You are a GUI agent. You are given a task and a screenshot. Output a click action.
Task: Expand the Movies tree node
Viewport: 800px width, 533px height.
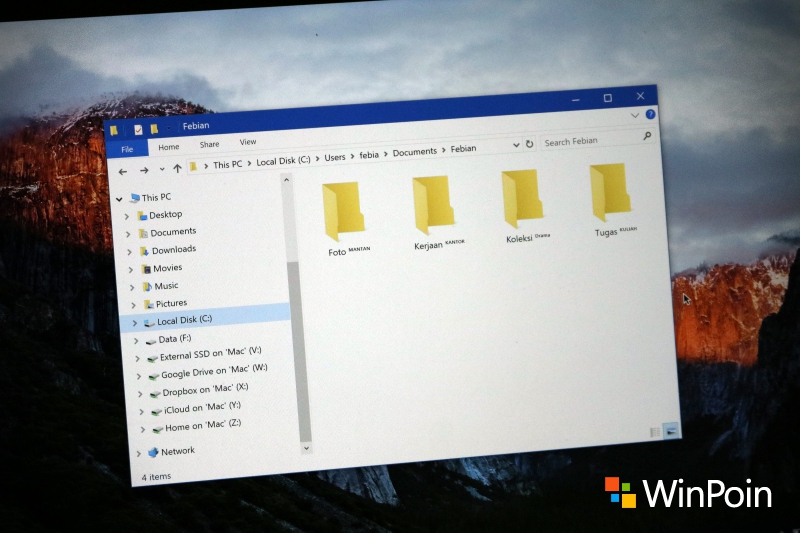131,270
